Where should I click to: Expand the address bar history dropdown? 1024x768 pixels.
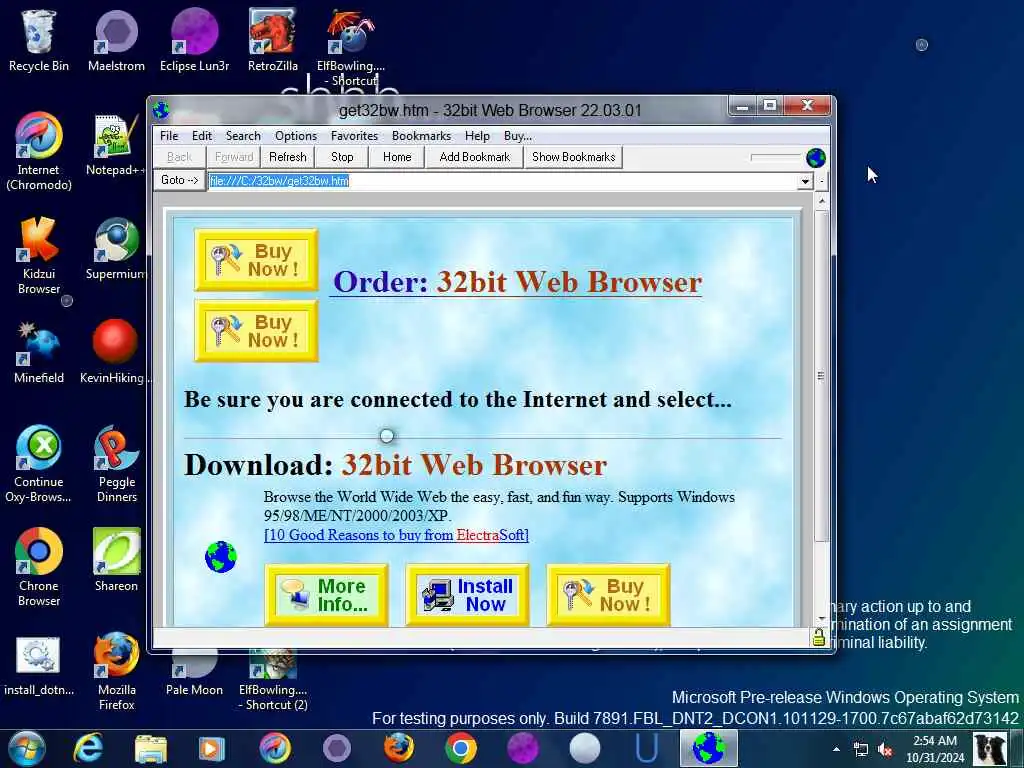[805, 181]
